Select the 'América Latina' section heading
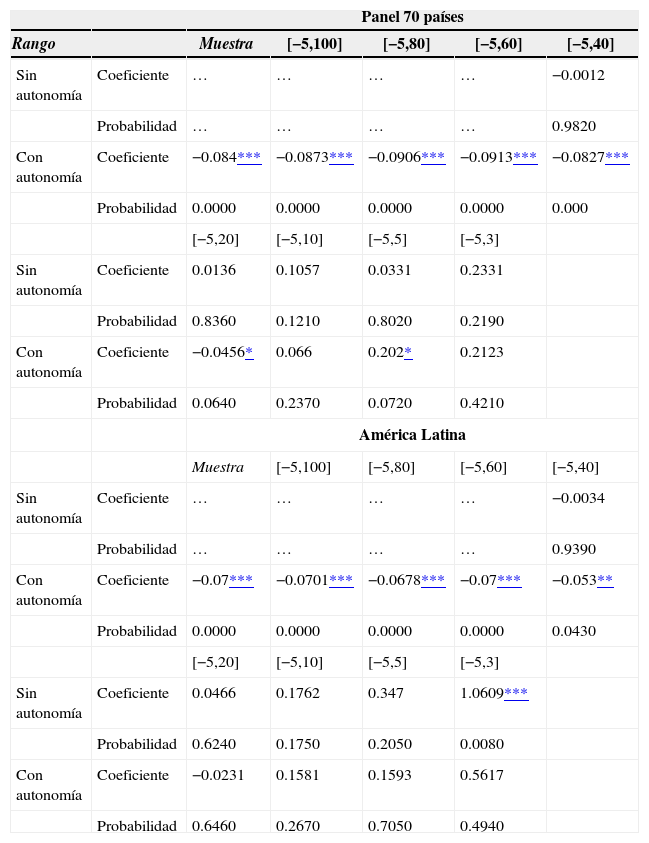 (412, 435)
